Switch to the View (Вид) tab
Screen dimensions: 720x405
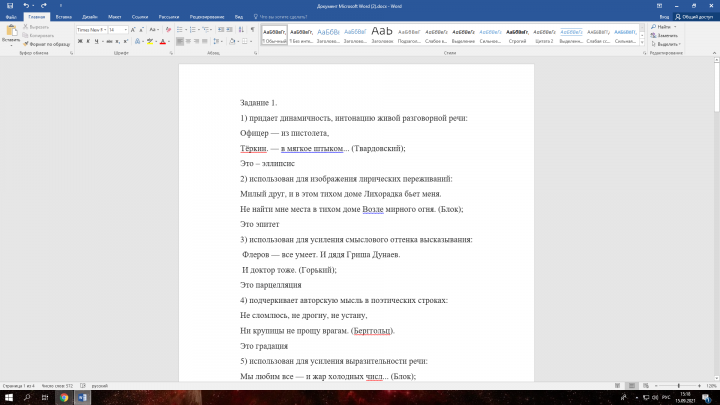coord(239,17)
